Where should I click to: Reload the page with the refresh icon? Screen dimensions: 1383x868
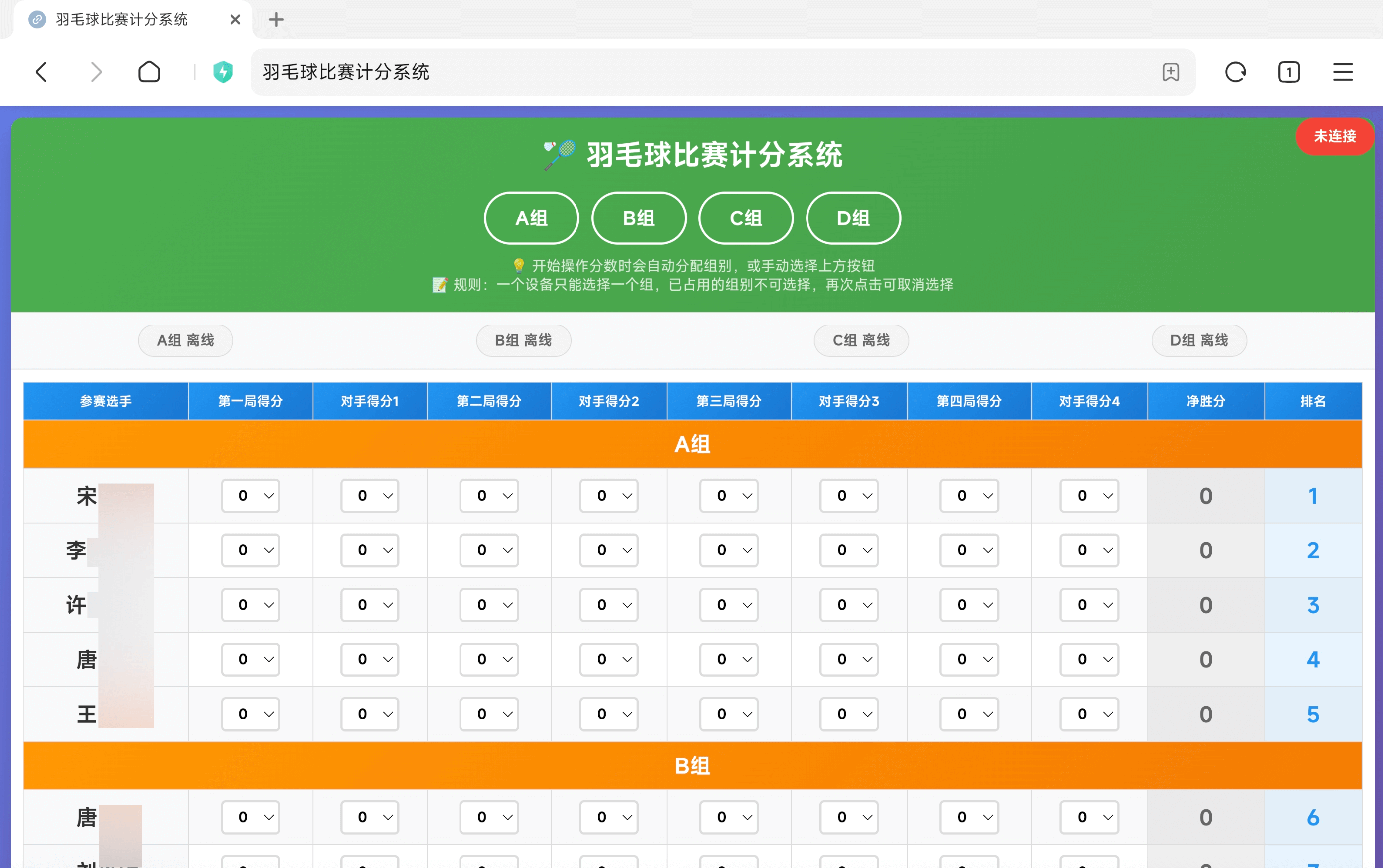1235,72
